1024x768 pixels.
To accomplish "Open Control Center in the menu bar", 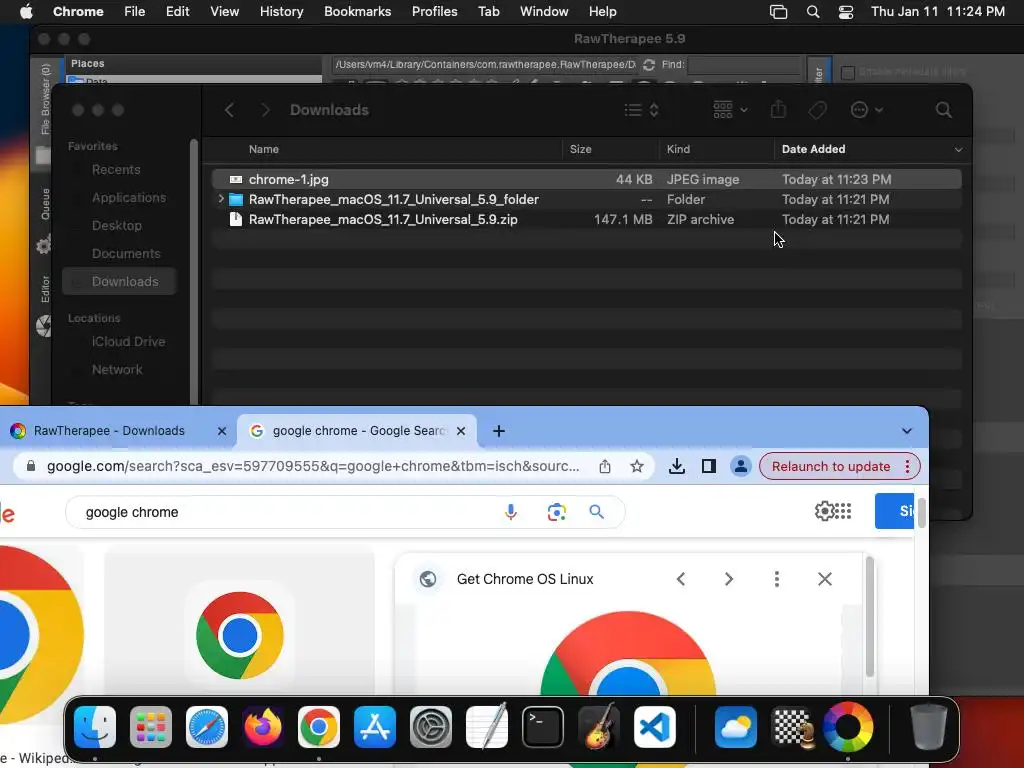I will click(846, 12).
